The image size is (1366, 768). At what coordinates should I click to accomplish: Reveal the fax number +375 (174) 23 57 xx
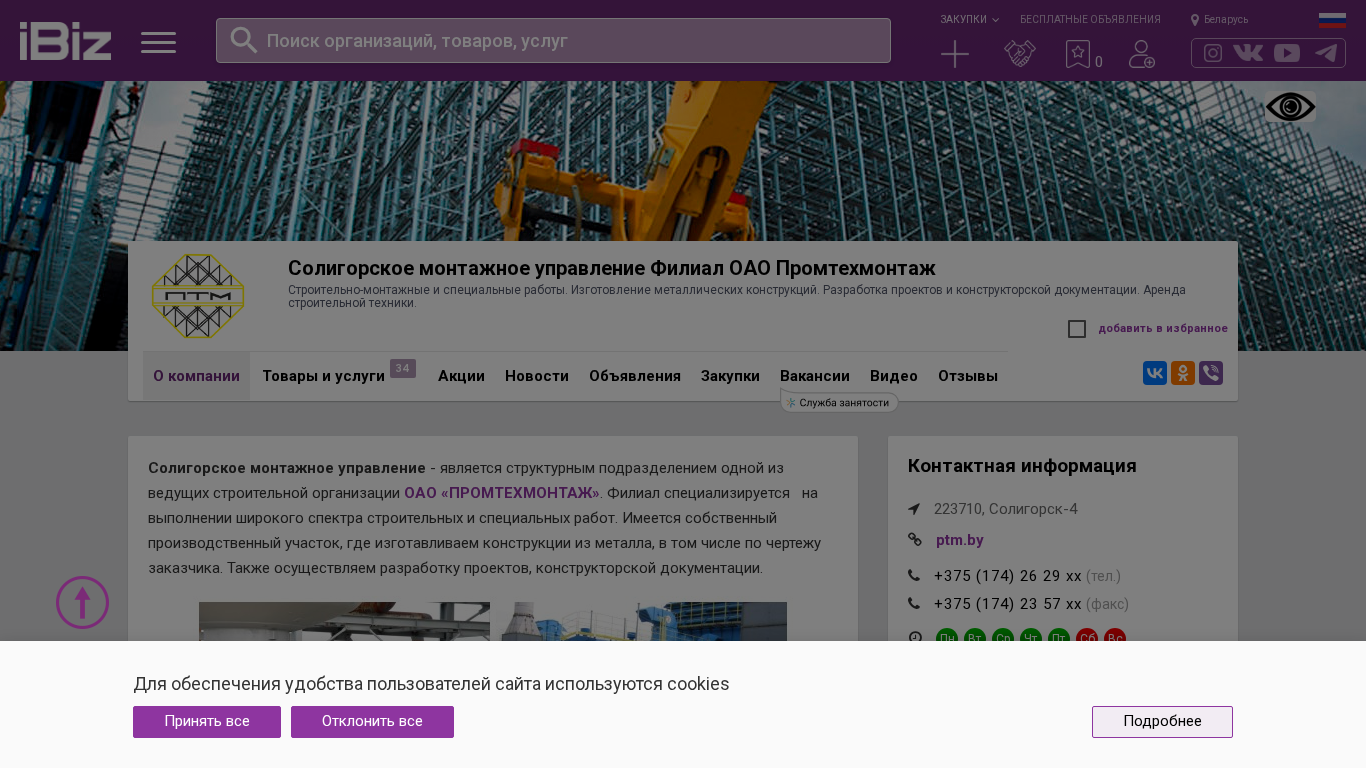(1008, 604)
